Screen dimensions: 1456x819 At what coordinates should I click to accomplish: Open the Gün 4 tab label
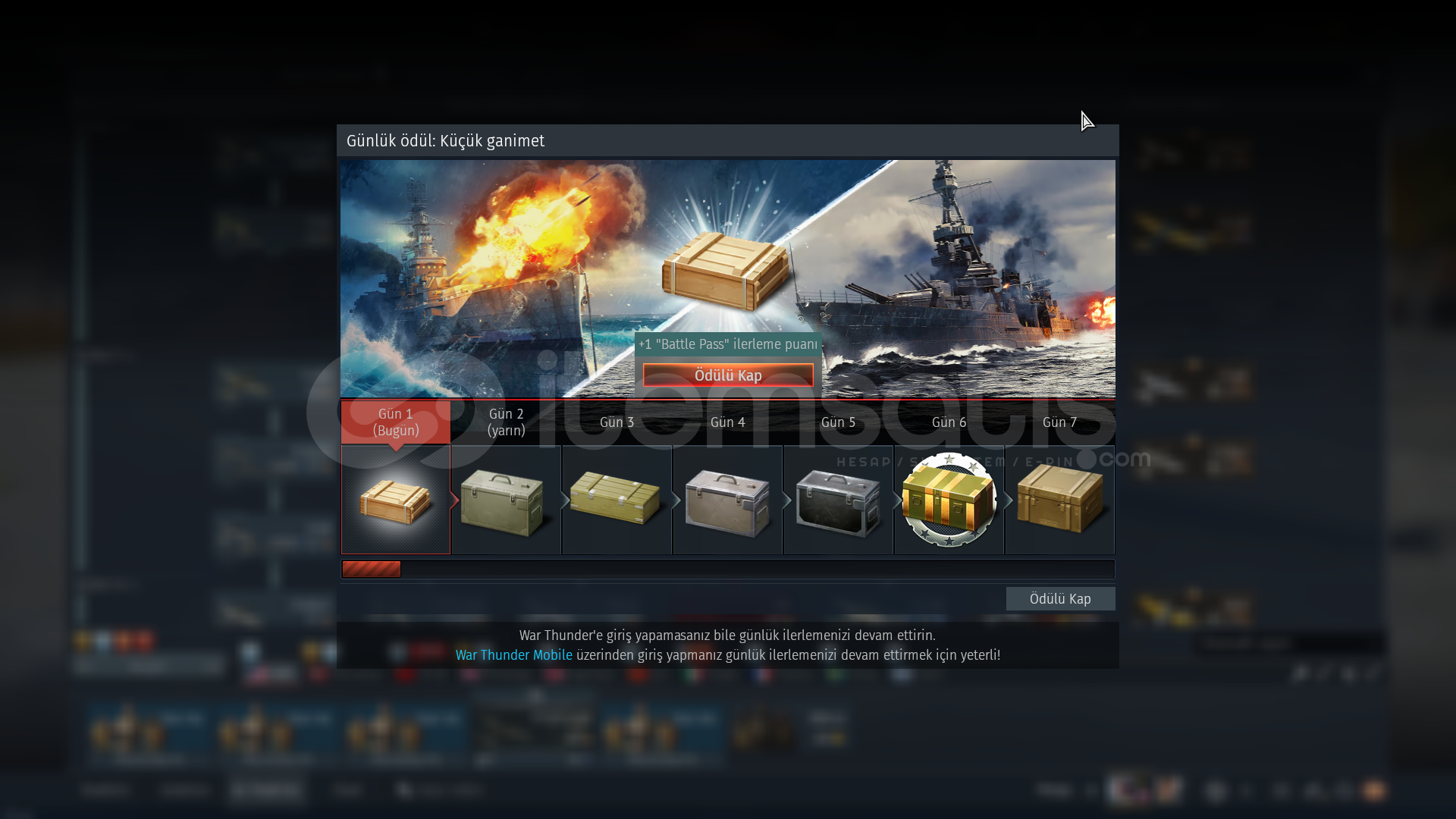click(727, 422)
